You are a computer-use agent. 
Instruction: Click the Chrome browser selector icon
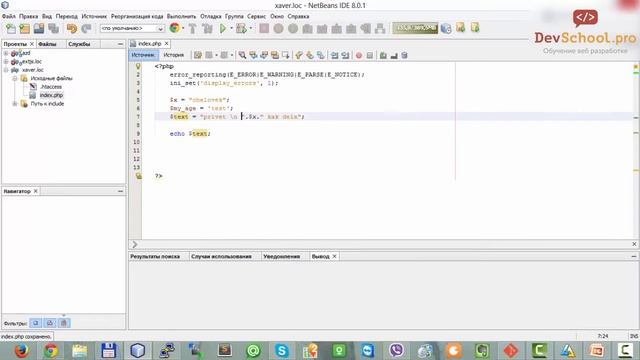[x=174, y=28]
